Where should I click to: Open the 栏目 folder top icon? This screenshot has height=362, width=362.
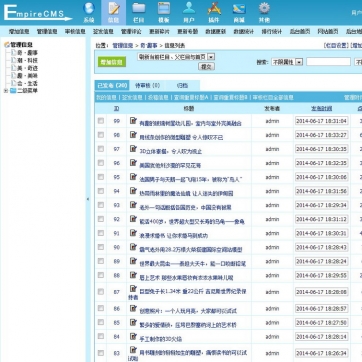click(x=139, y=13)
